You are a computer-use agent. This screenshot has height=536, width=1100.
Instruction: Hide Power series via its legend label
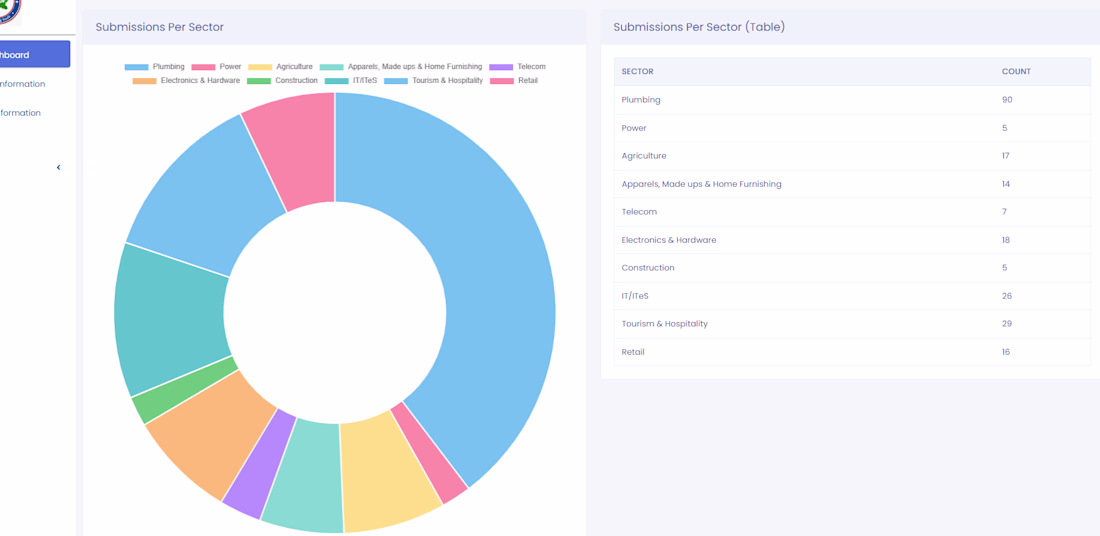230,67
